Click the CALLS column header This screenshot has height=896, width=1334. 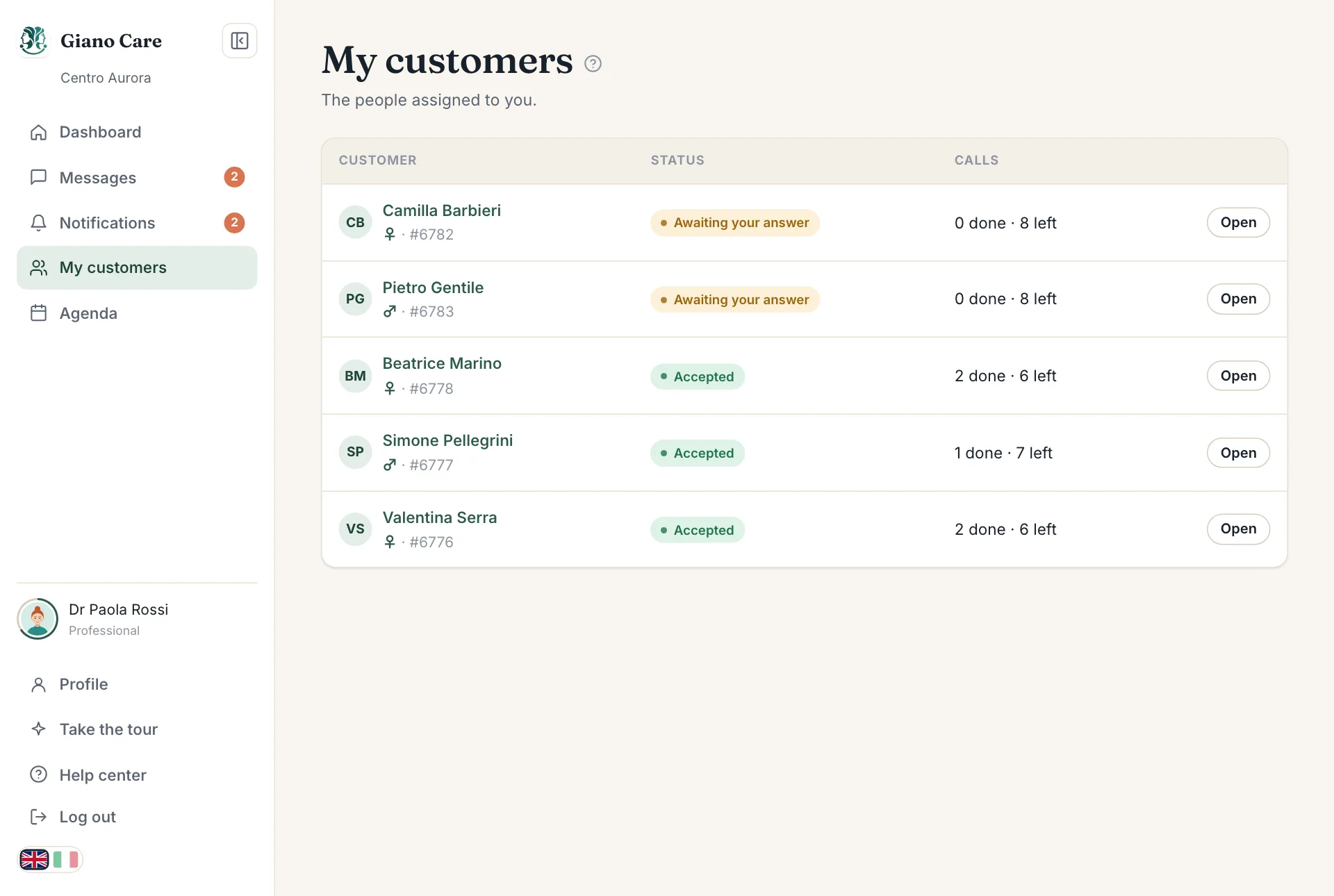976,160
